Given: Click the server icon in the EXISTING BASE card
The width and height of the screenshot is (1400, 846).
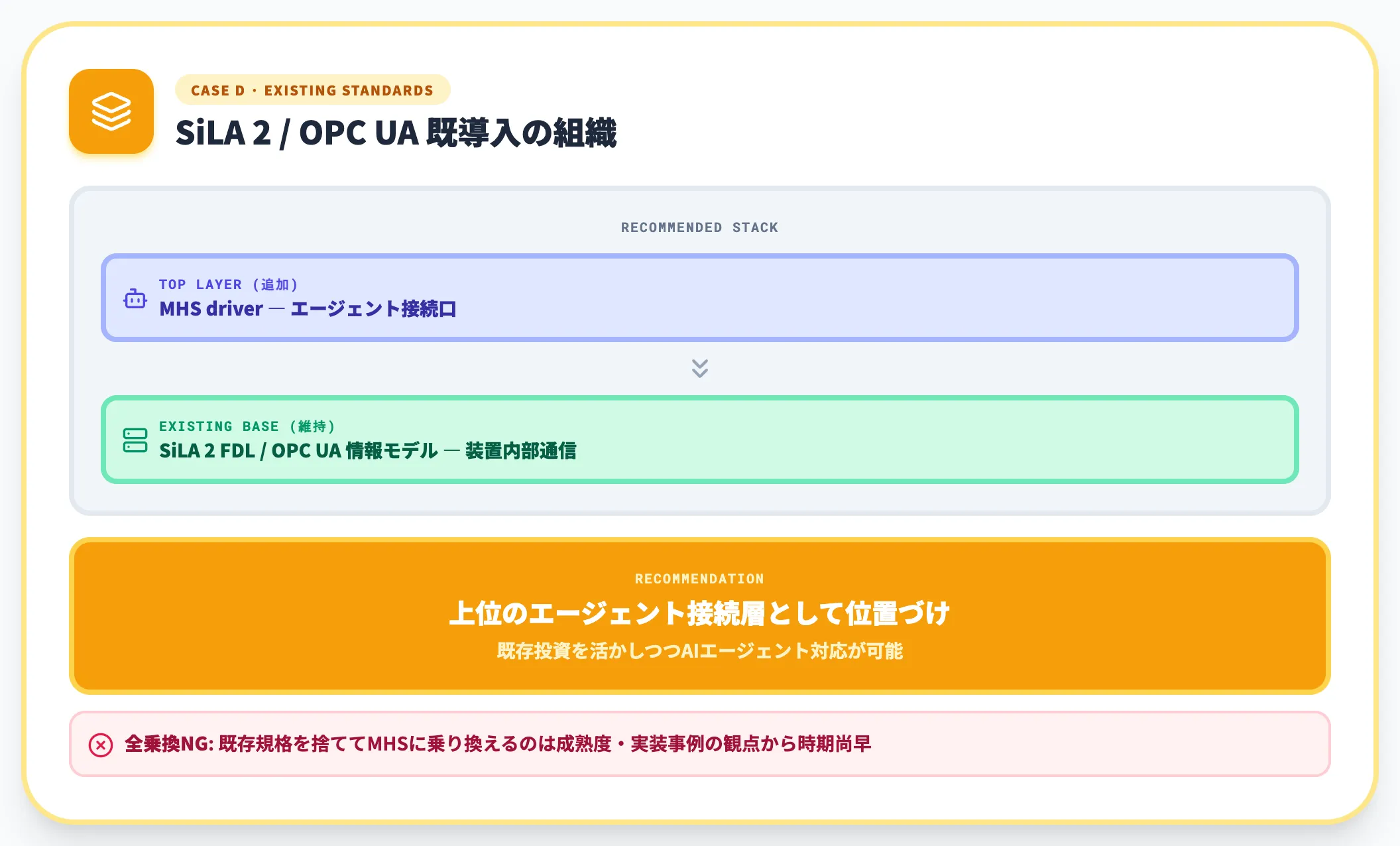Looking at the screenshot, I should point(135,440).
